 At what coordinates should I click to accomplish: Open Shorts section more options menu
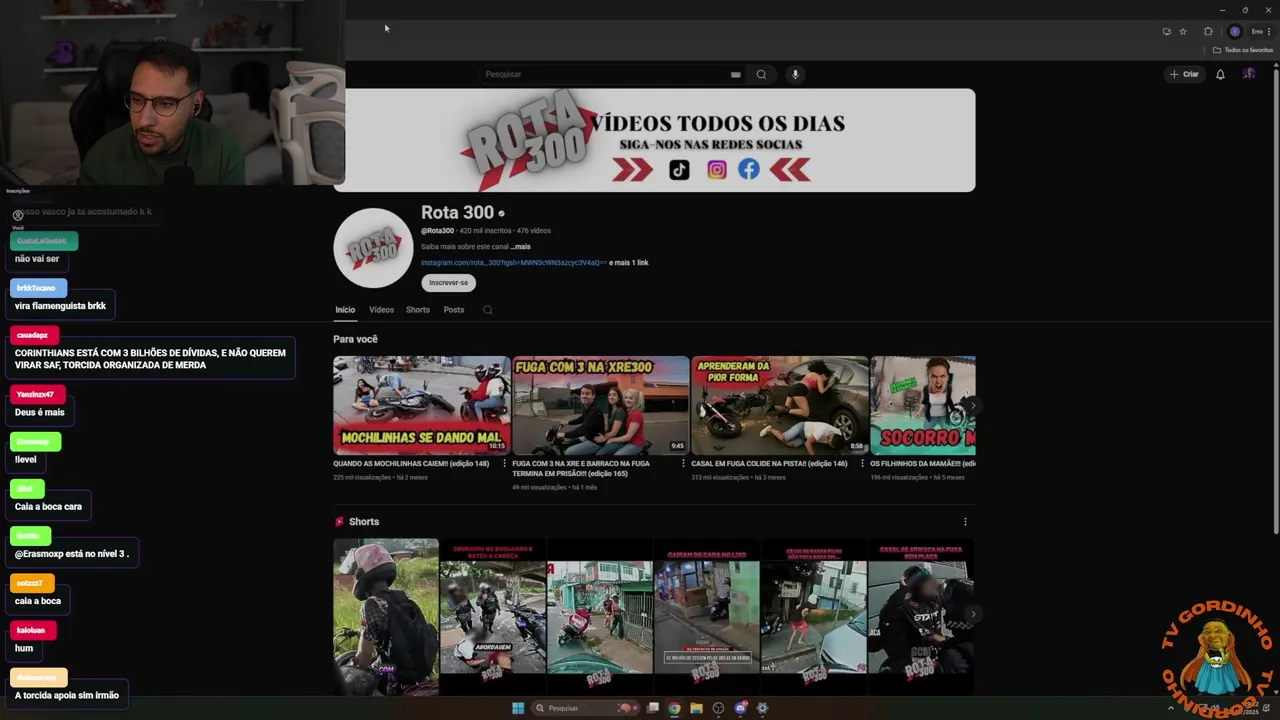(x=965, y=522)
